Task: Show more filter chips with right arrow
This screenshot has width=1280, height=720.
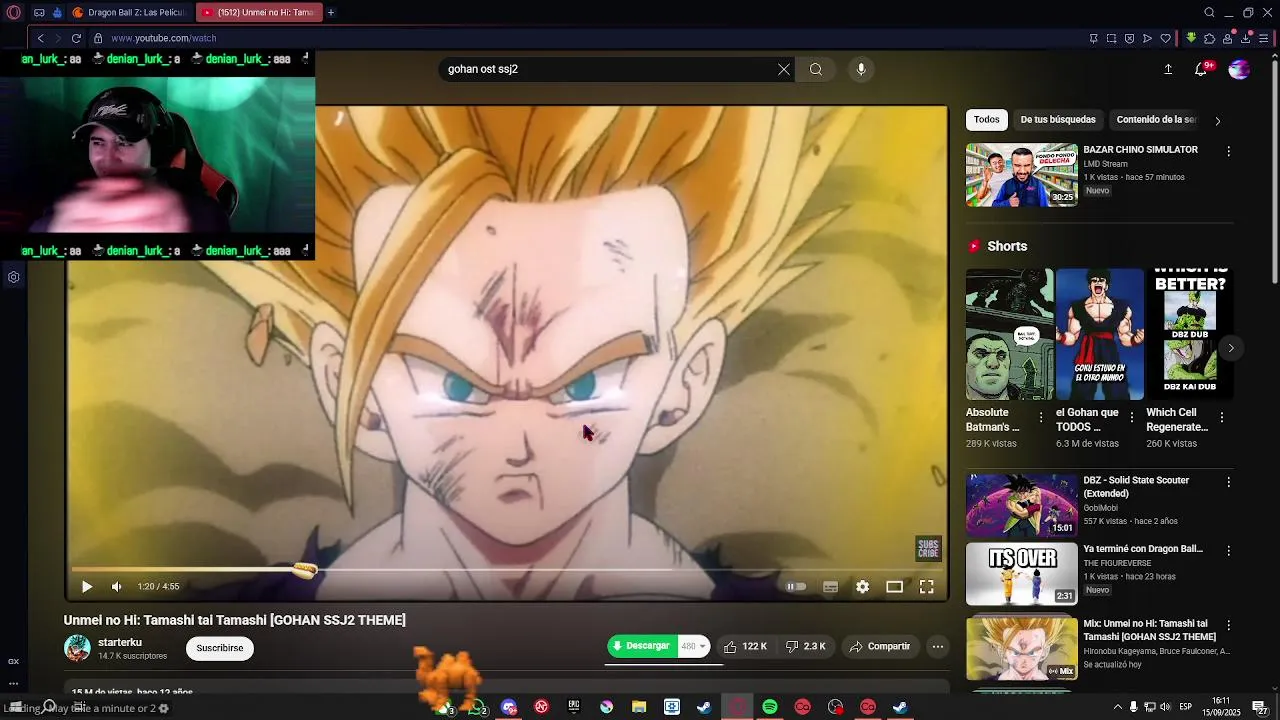Action: (x=1217, y=120)
